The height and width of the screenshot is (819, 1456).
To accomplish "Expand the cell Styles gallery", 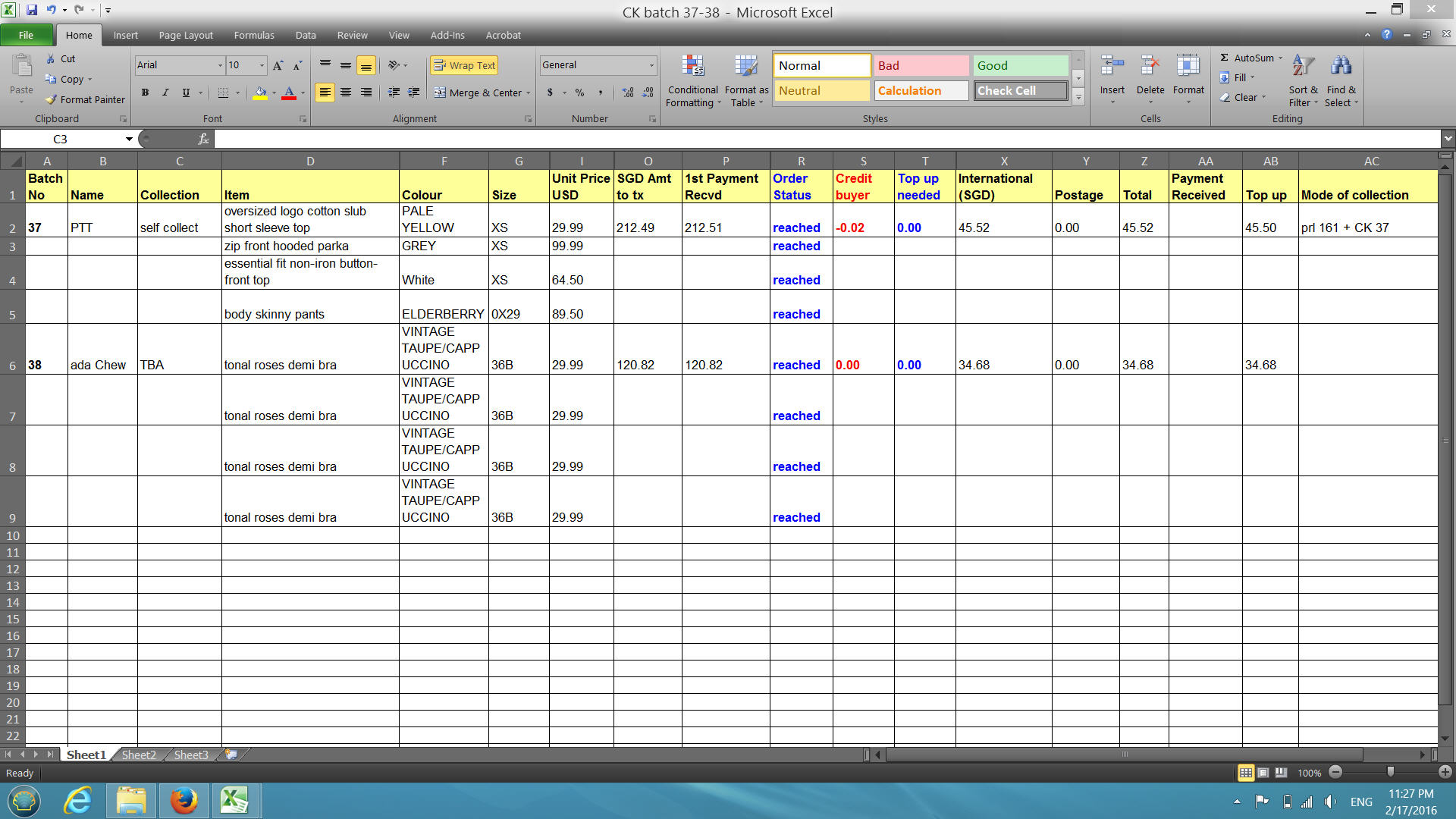I will 1078,96.
